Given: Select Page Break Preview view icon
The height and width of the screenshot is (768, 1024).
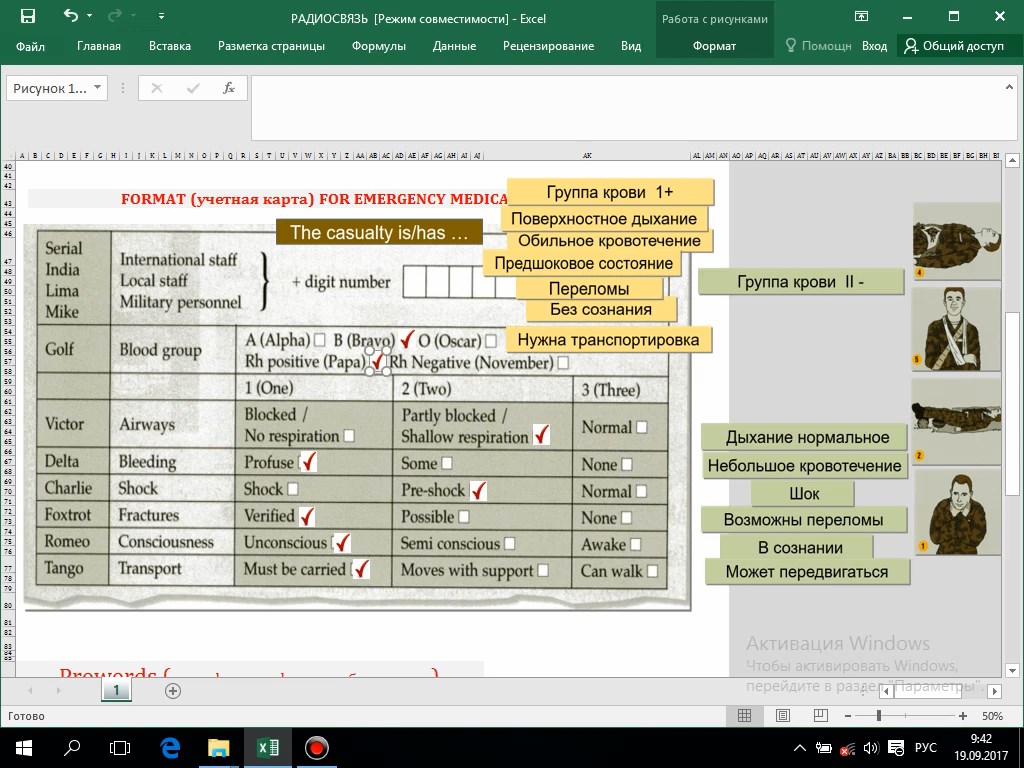Looking at the screenshot, I should pyautogui.click(x=820, y=716).
